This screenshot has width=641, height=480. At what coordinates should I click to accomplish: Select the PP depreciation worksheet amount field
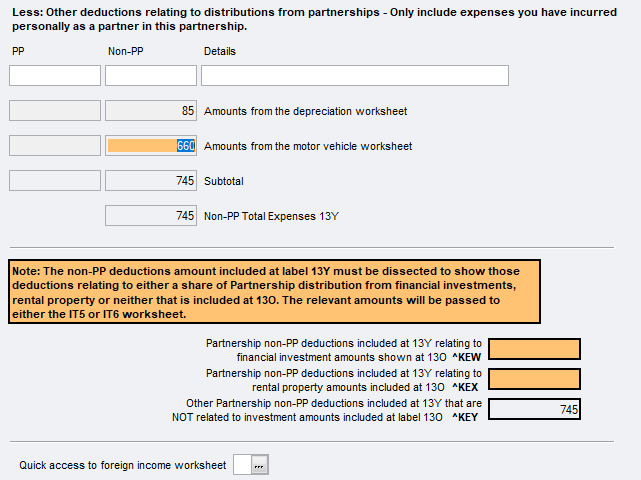[x=55, y=111]
